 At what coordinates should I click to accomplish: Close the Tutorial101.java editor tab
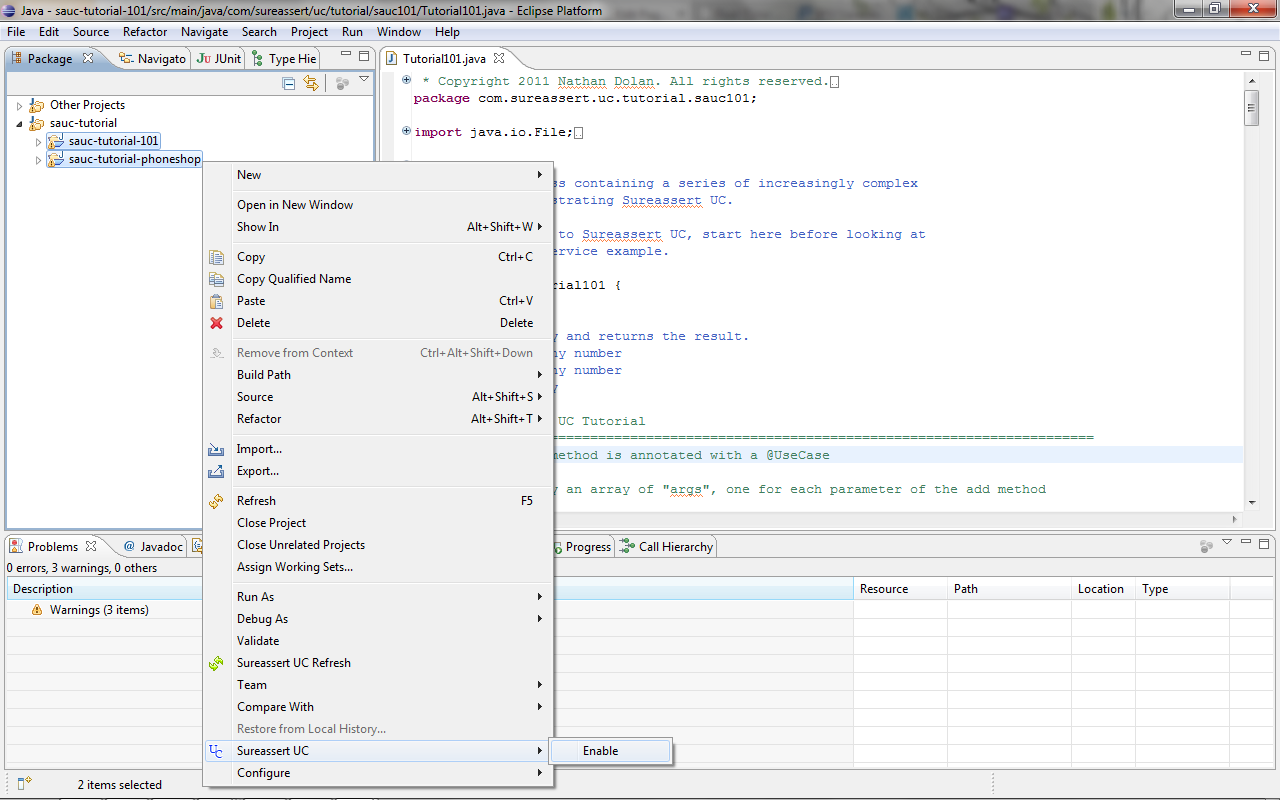click(499, 58)
